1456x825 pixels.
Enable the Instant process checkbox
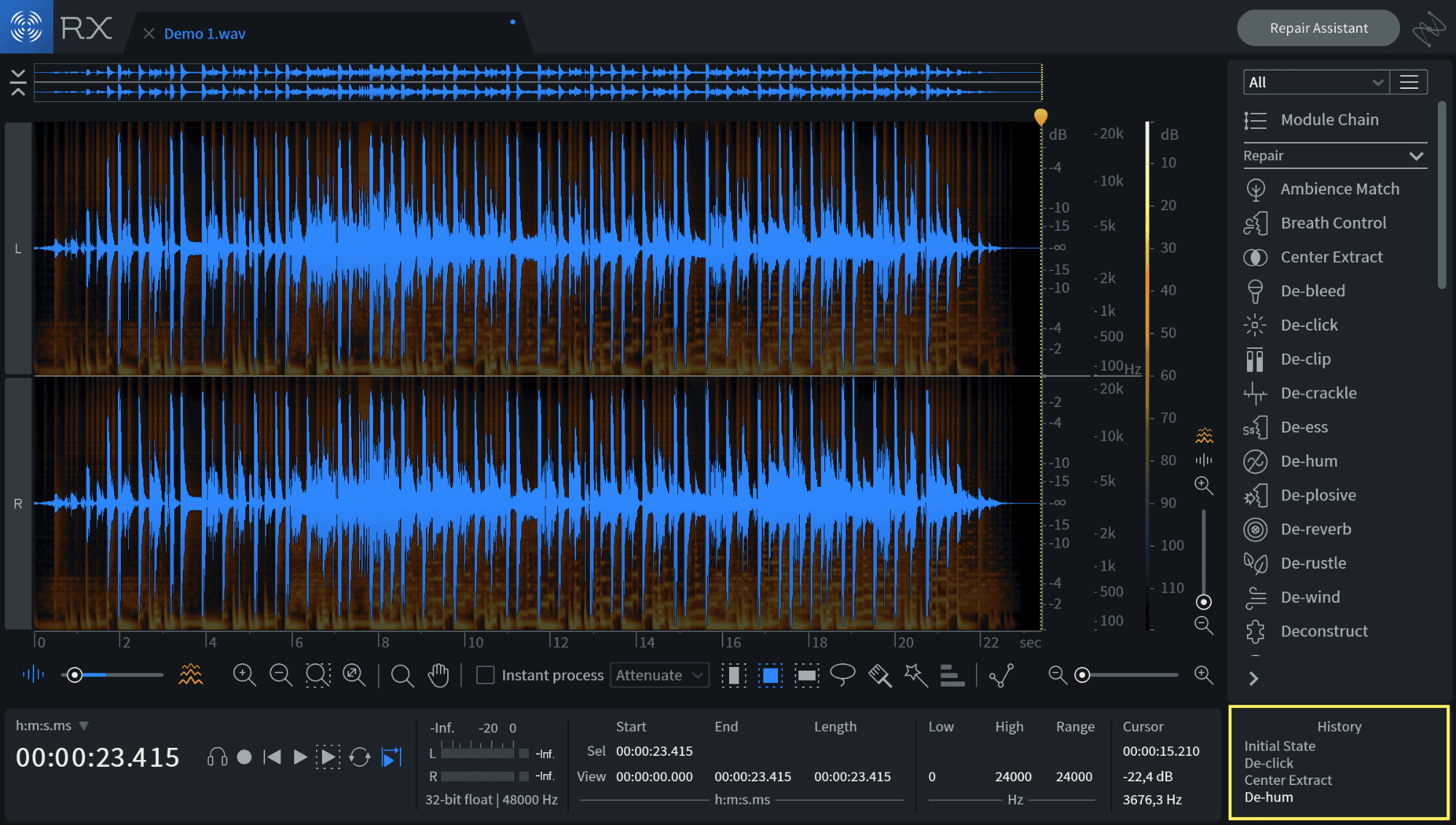[x=485, y=675]
